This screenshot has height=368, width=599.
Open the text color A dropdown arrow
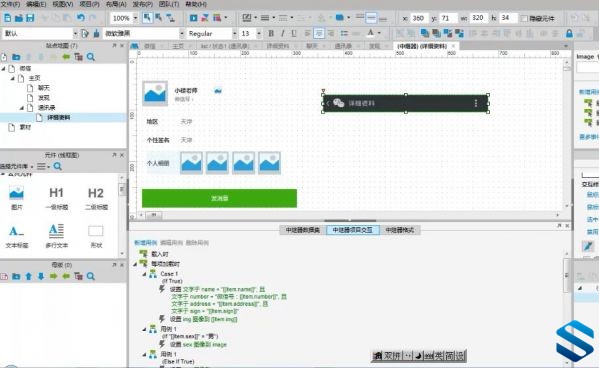pos(379,33)
